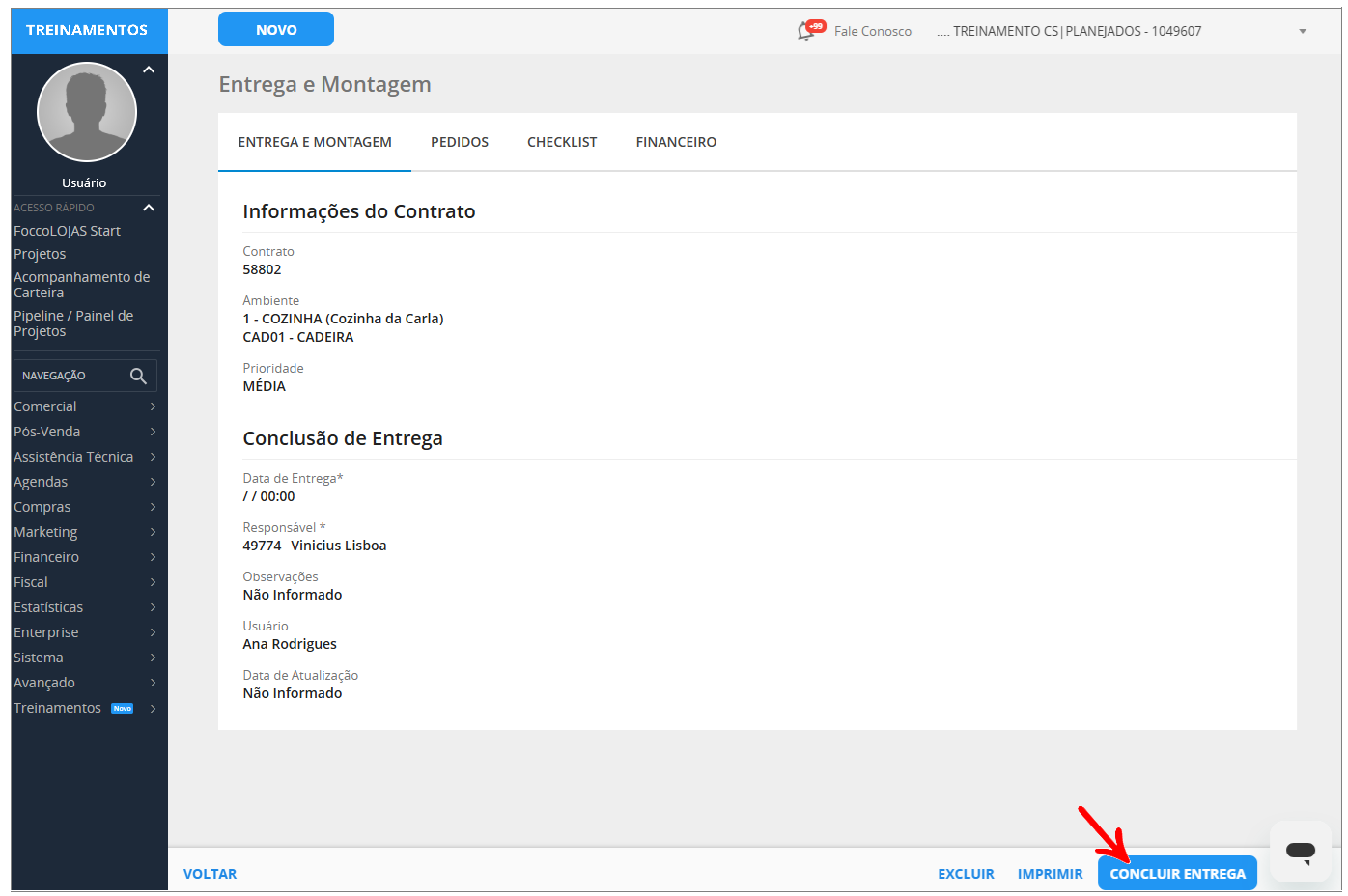The width and height of the screenshot is (1348, 896).
Task: Select contract number 58802
Action: pos(262,269)
